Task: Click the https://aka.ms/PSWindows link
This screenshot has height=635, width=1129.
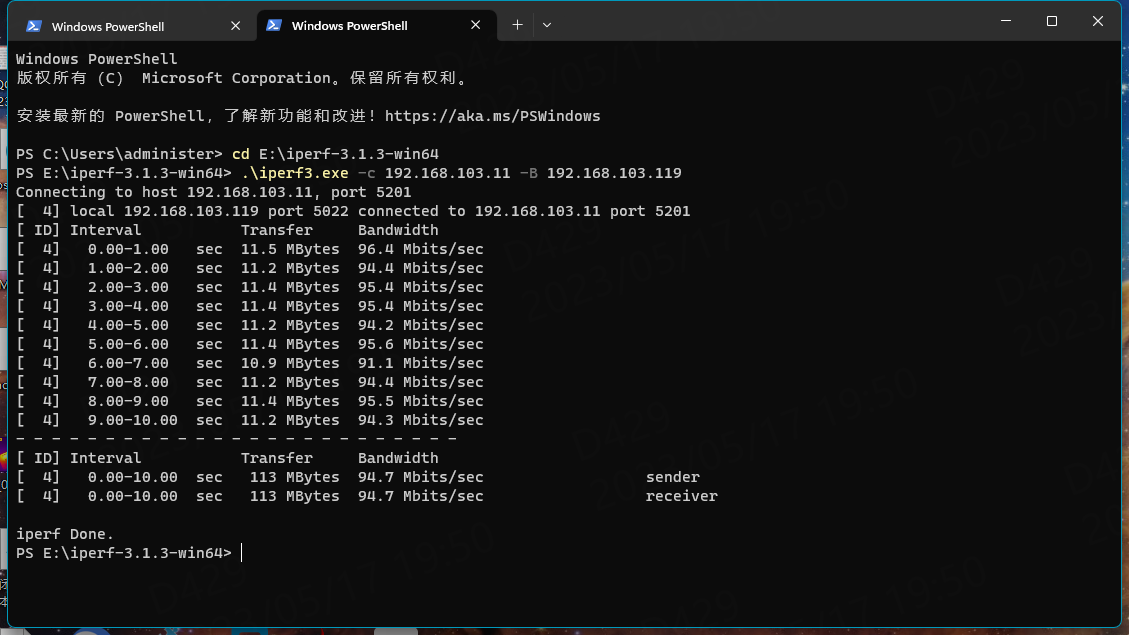Action: point(492,116)
